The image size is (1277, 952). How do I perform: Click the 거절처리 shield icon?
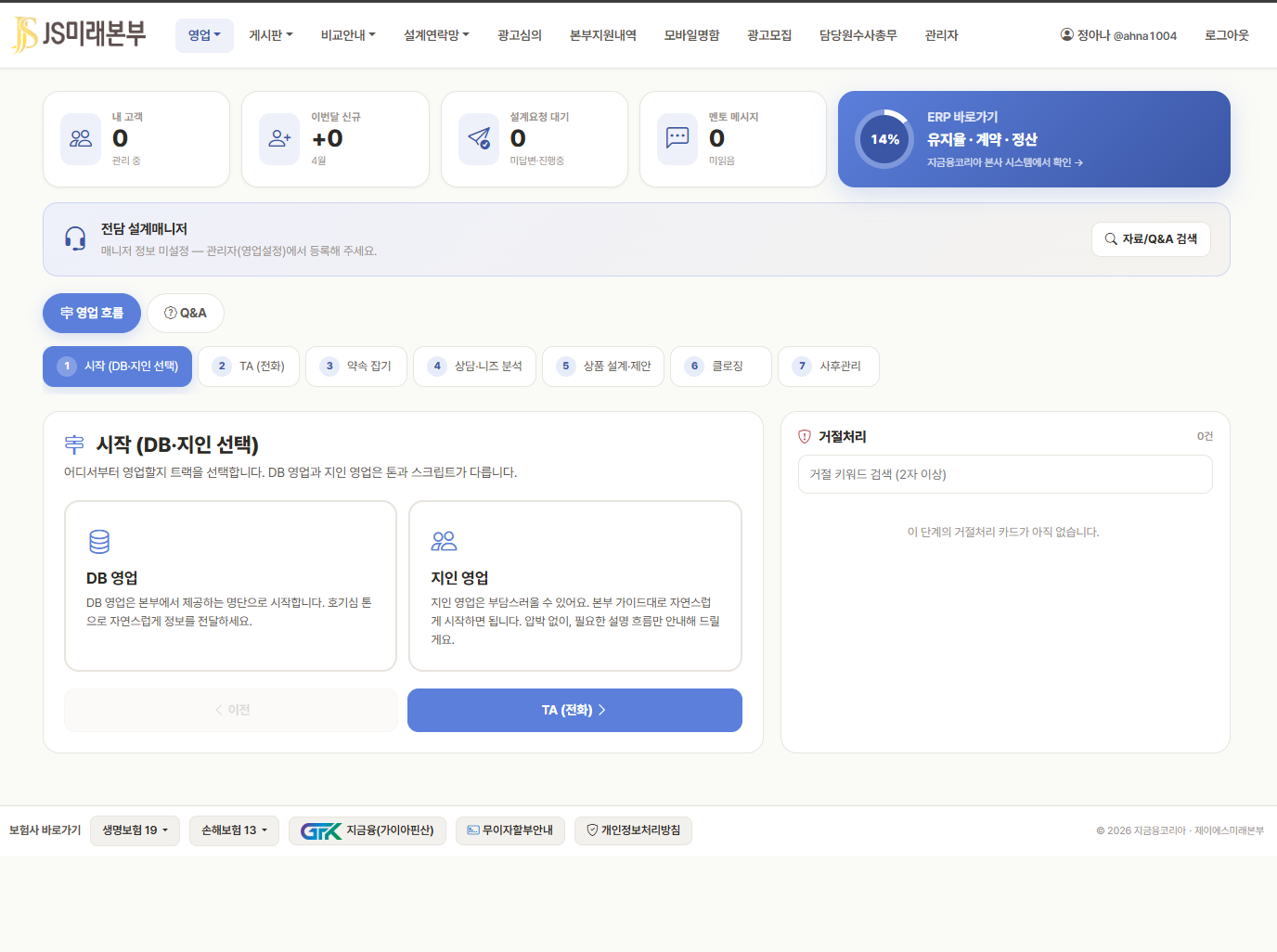[x=805, y=437]
